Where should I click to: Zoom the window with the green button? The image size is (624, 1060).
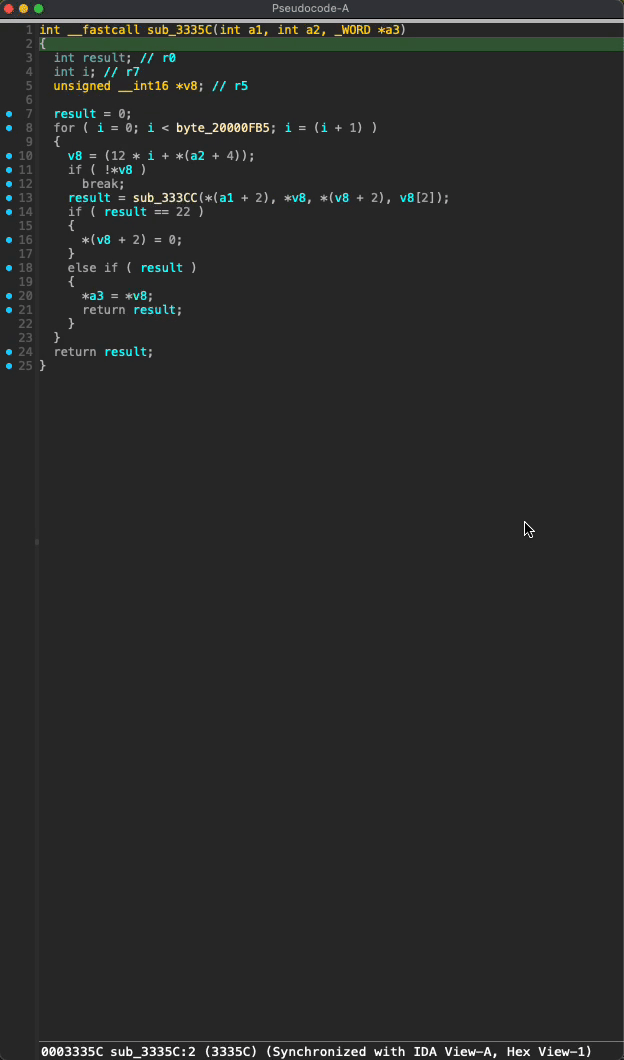pos(39,9)
